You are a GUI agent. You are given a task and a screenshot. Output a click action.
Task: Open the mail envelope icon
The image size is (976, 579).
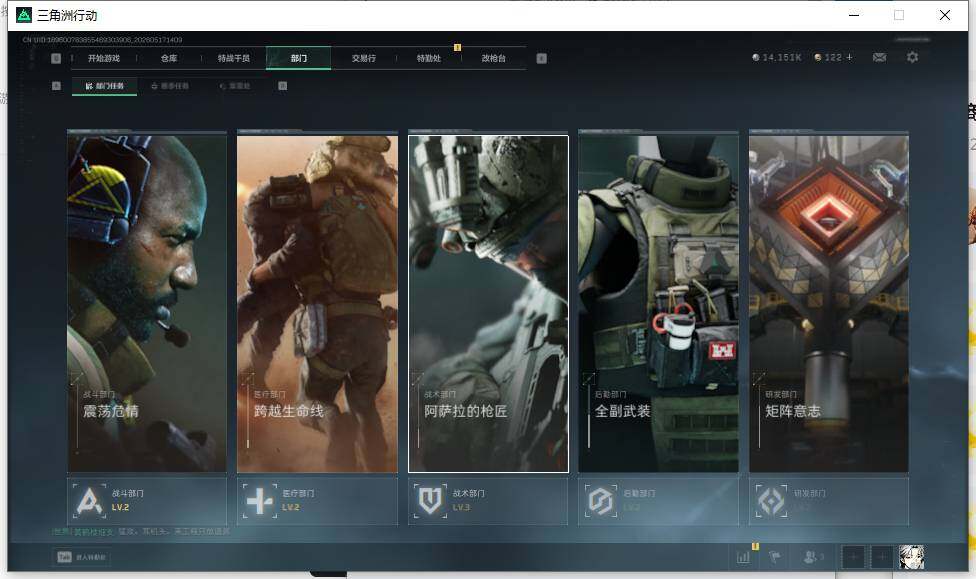pos(880,57)
